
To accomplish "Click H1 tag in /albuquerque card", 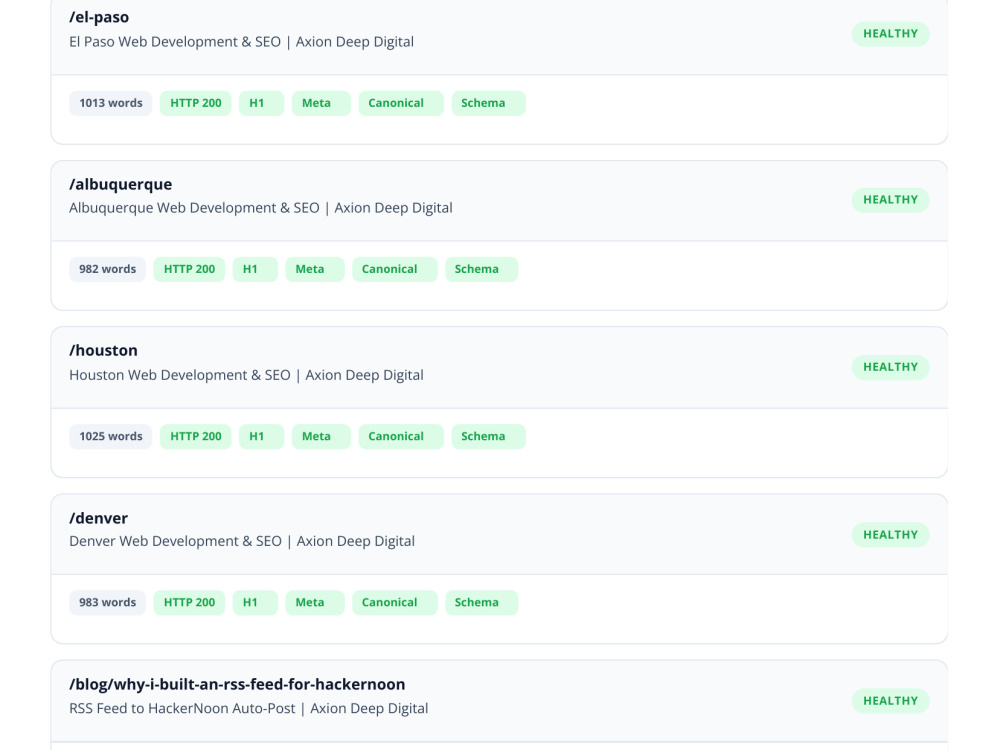I will (x=255, y=269).
